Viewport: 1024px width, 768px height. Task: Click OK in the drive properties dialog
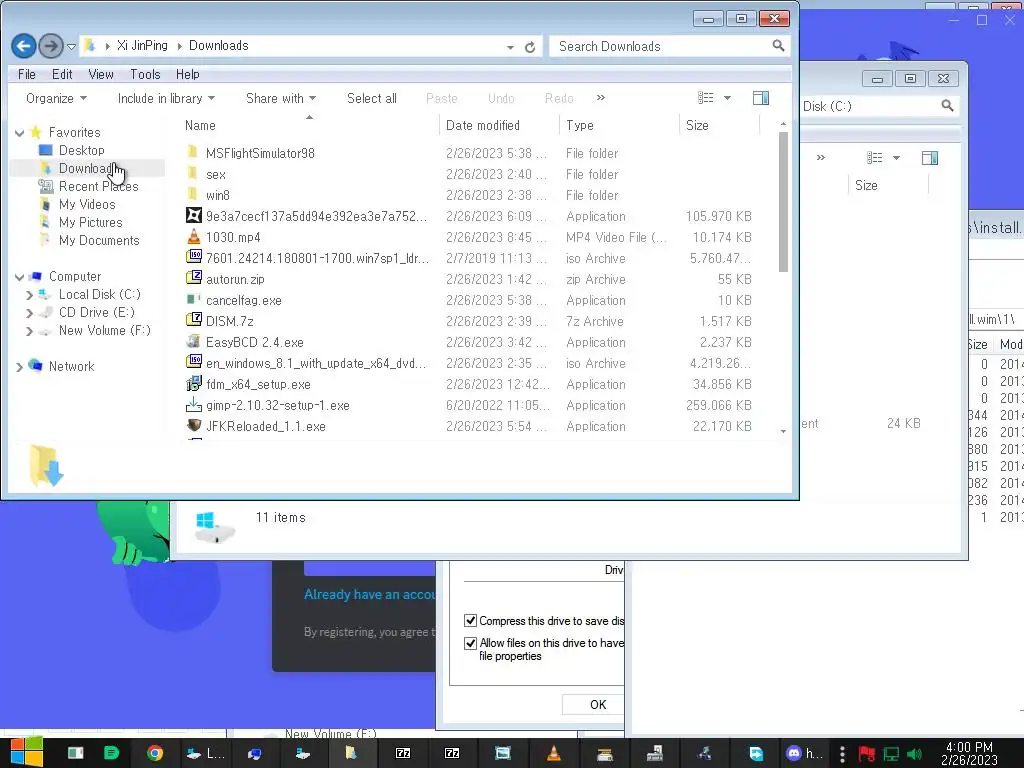pyautogui.click(x=594, y=705)
